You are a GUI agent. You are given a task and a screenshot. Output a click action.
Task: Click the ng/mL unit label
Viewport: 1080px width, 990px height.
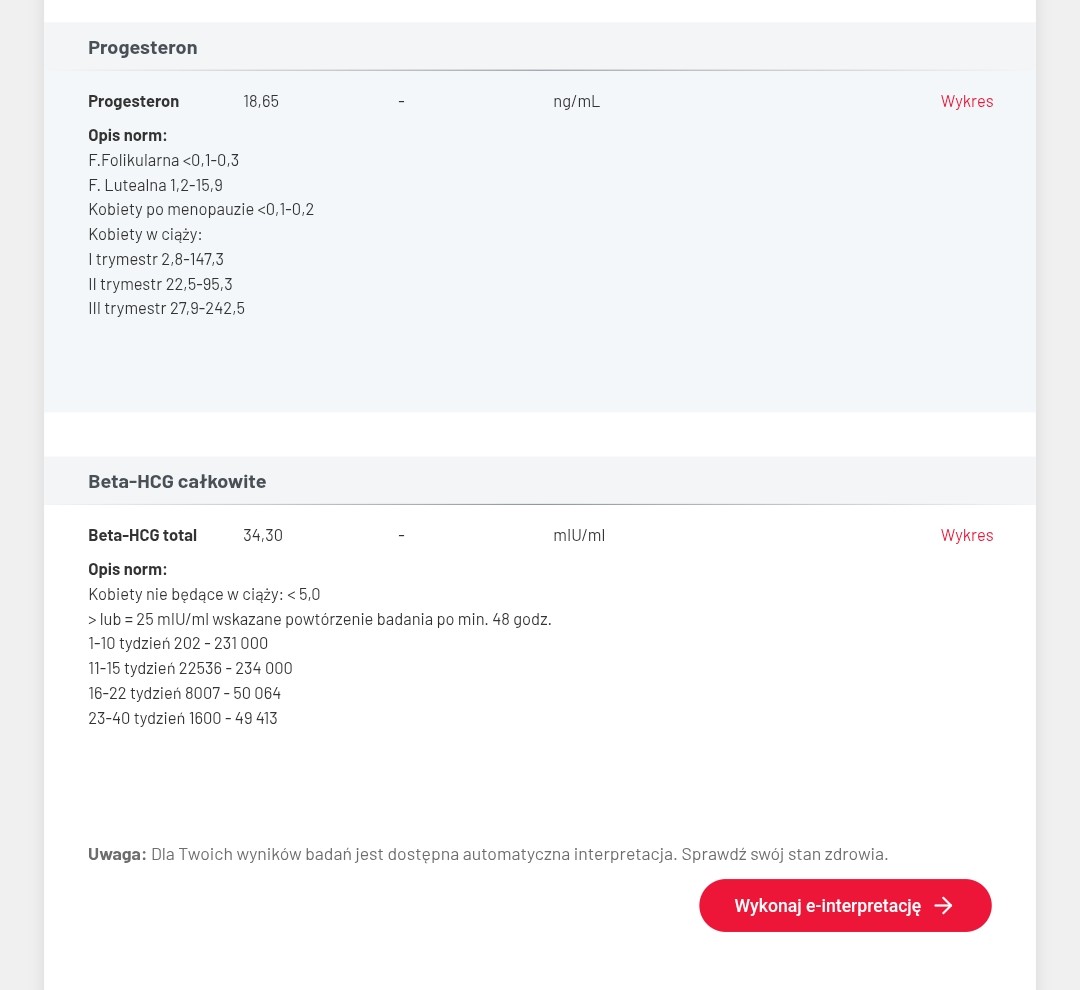pyautogui.click(x=576, y=101)
